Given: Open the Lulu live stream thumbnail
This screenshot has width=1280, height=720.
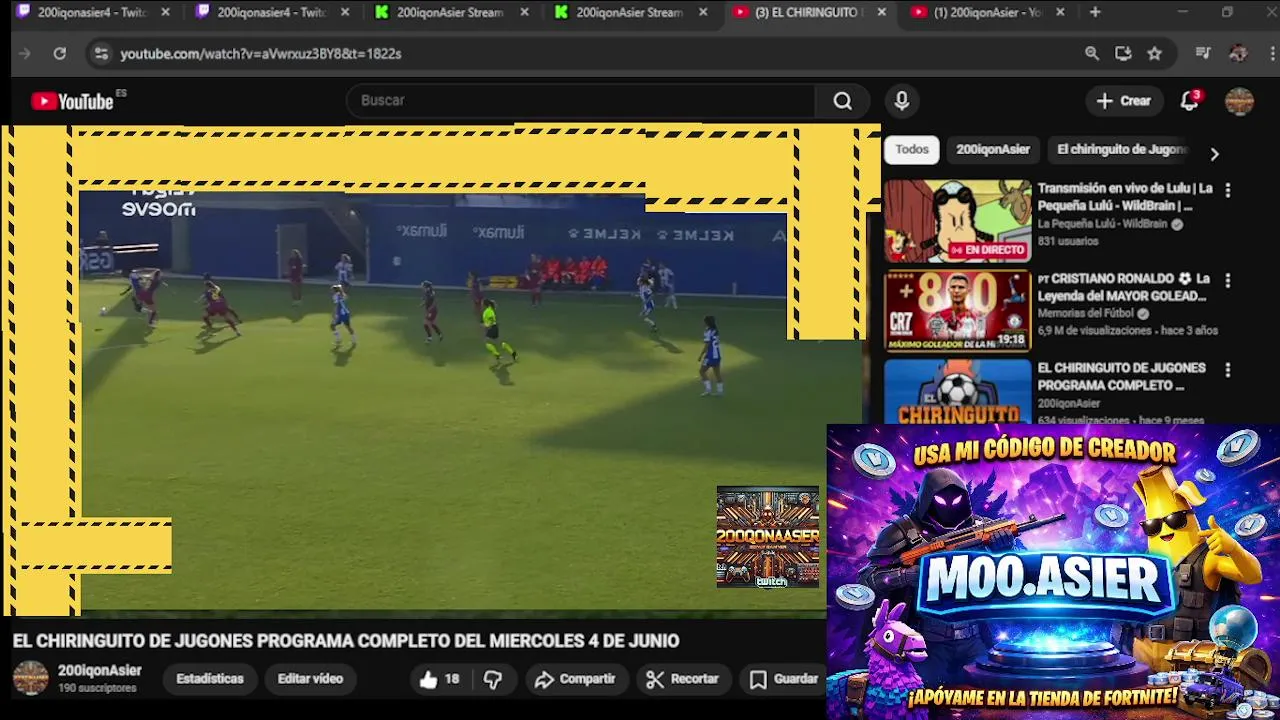Looking at the screenshot, I should point(957,221).
